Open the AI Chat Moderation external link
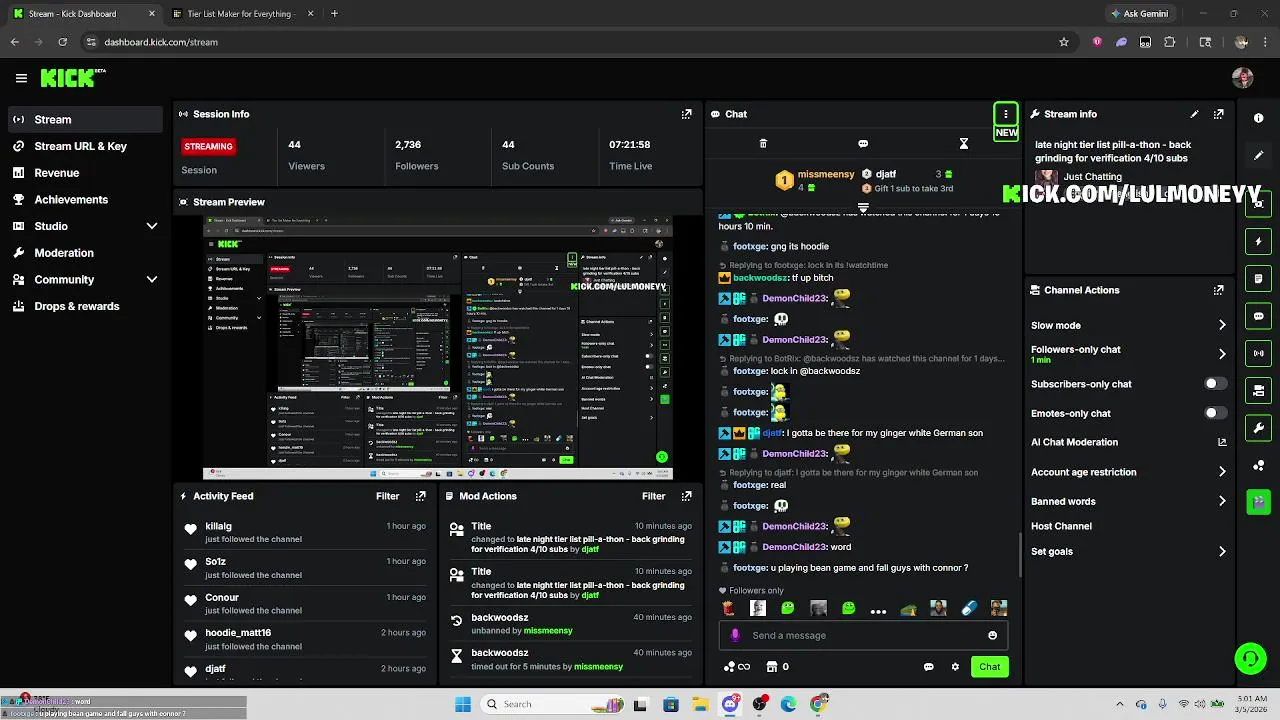The height and width of the screenshot is (720, 1280). pyautogui.click(x=1222, y=442)
